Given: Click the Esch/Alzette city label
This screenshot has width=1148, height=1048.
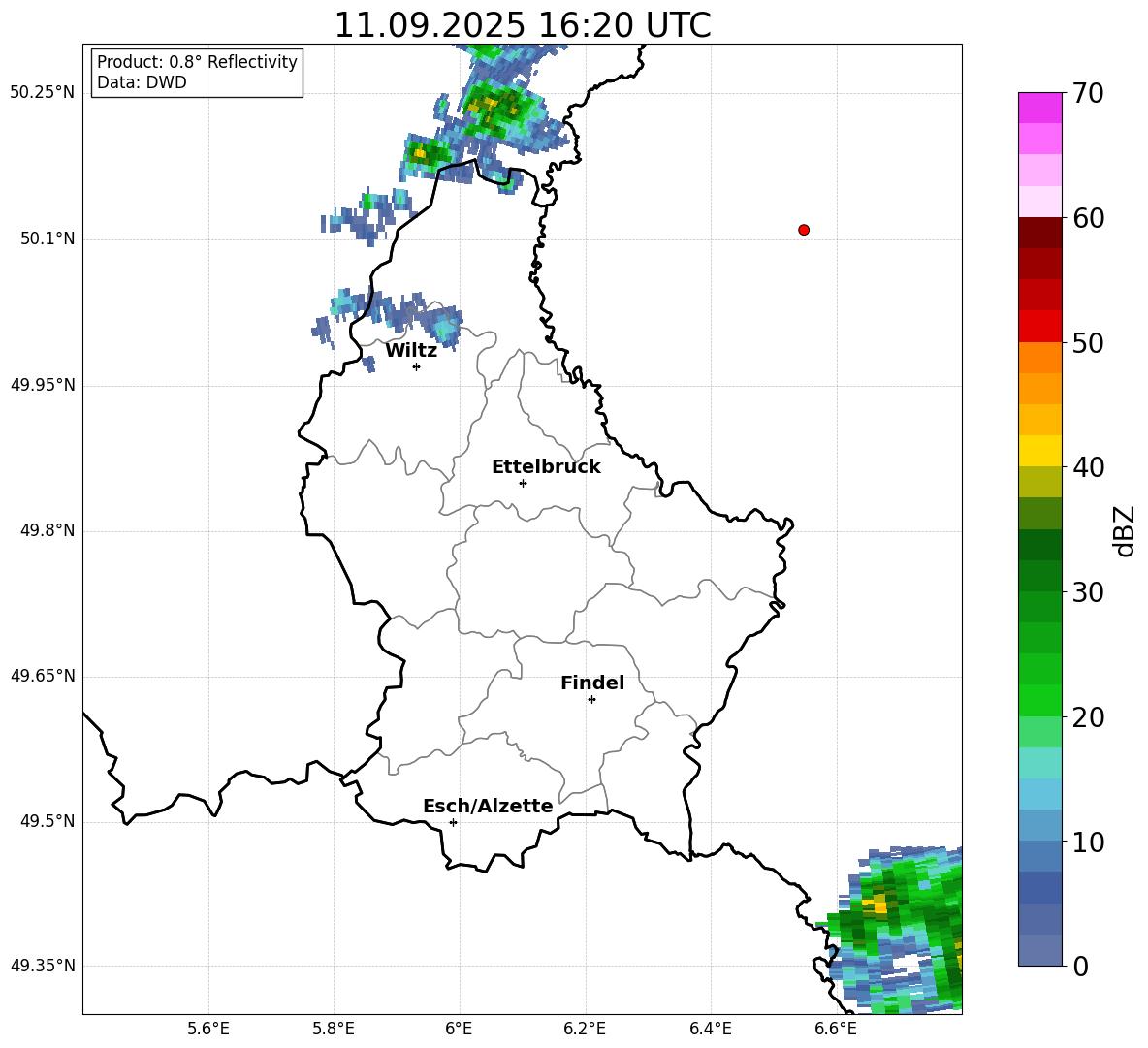Looking at the screenshot, I should click(488, 807).
